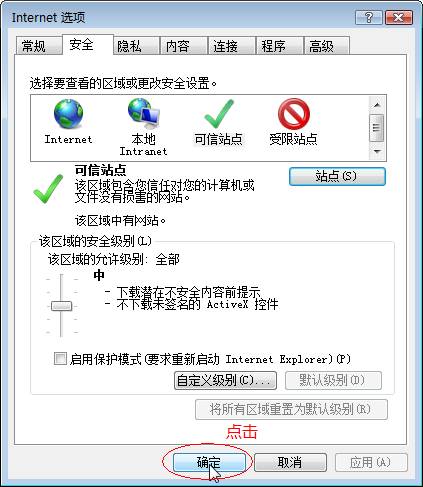Click the zone list scroll up arrow
This screenshot has width=423, height=487.
pos(377,105)
